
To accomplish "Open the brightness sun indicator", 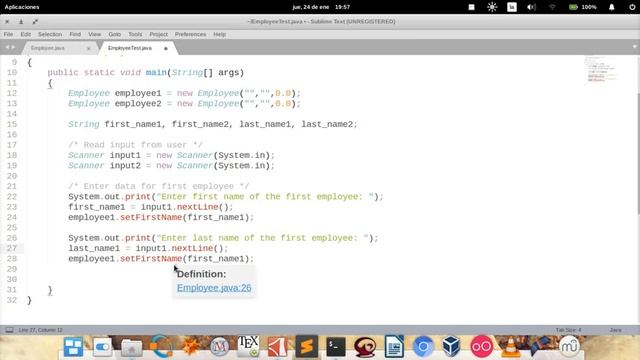I will click(492, 7).
